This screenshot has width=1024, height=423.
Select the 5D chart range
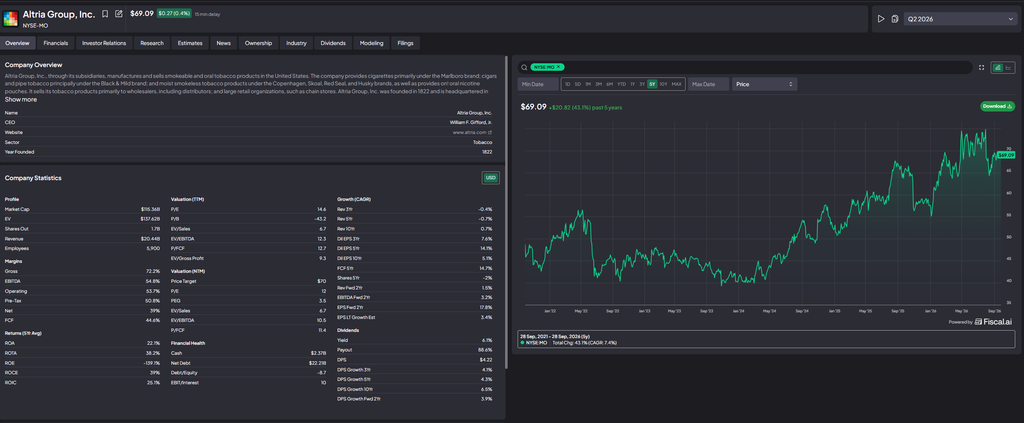click(x=578, y=84)
